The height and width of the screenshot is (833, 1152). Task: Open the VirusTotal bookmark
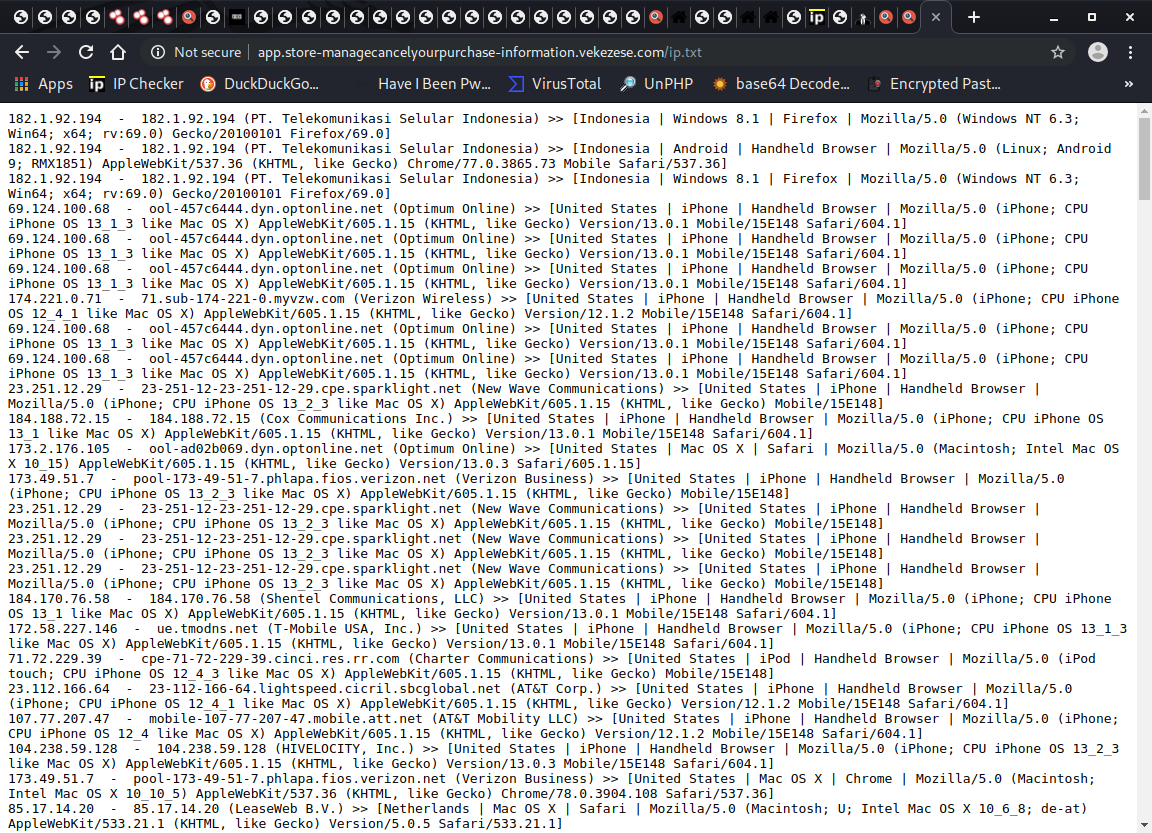pos(555,84)
